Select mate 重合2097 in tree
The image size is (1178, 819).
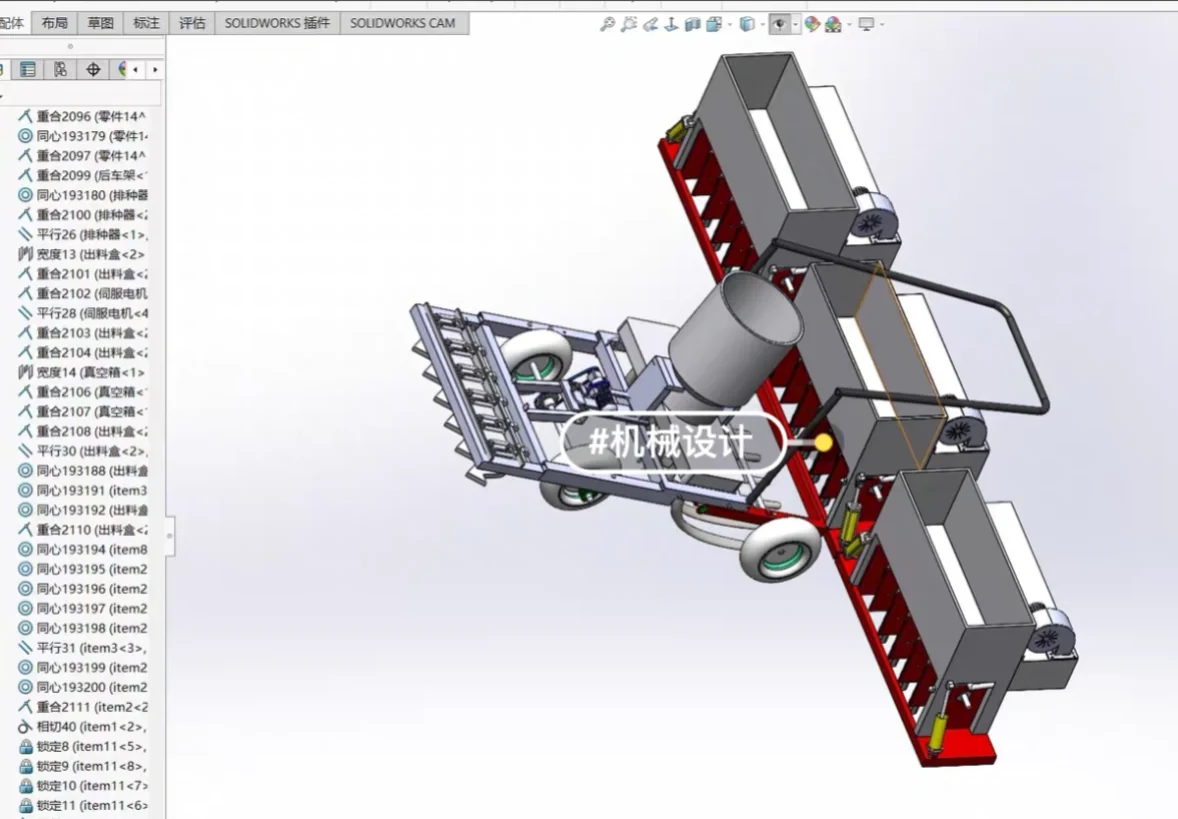tap(81, 156)
